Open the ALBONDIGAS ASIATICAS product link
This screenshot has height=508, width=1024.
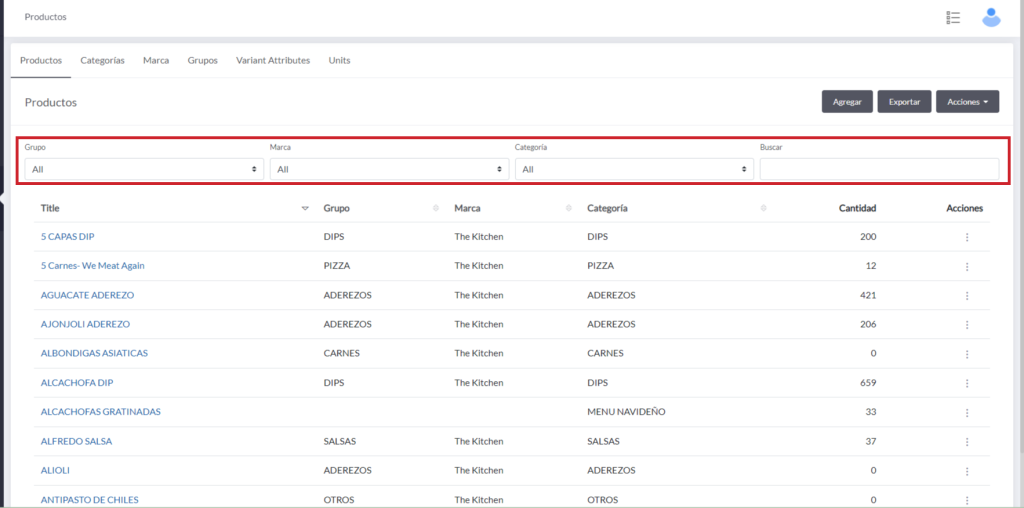[x=94, y=354]
